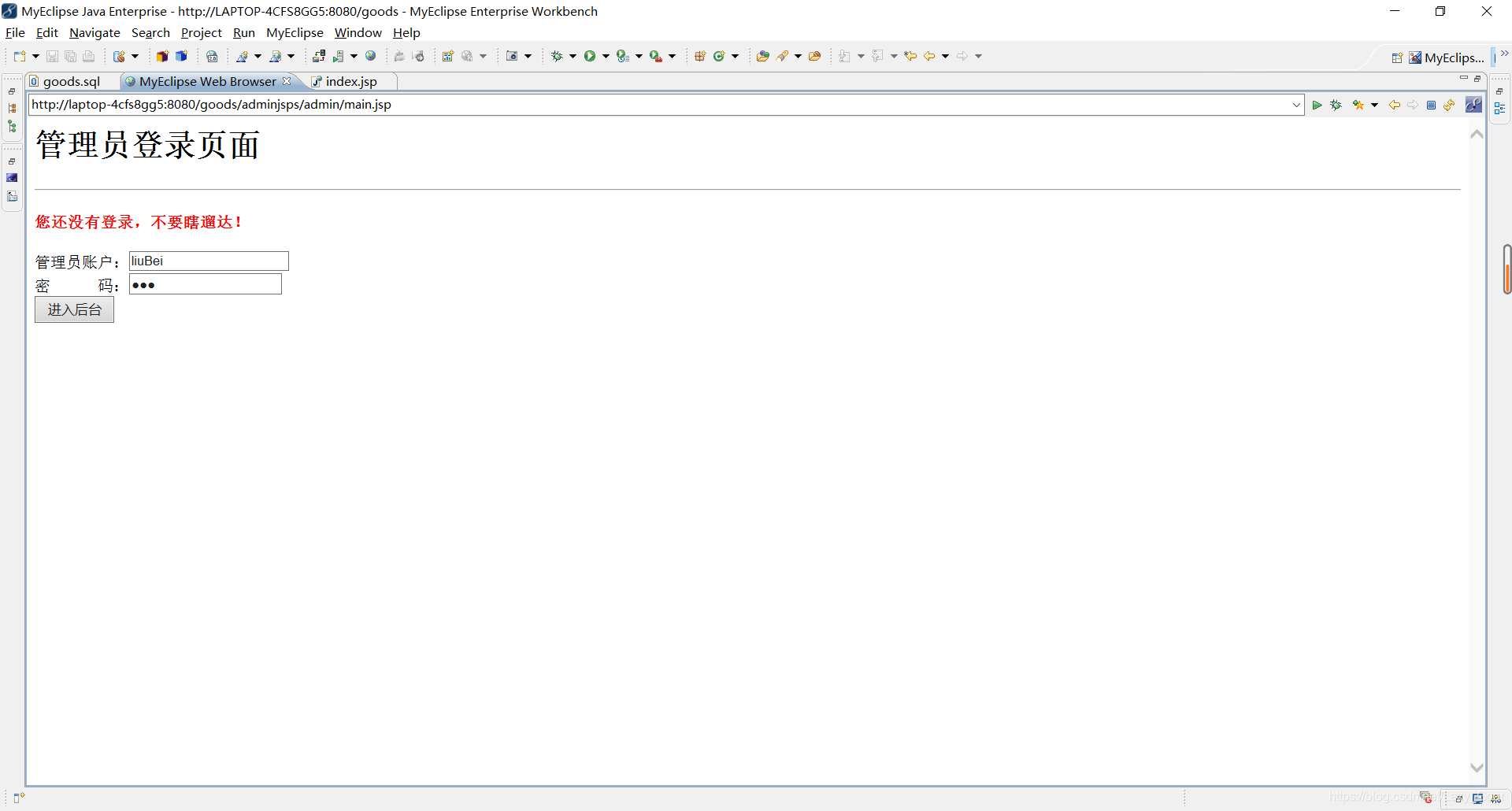The width and height of the screenshot is (1512, 811).
Task: Click the browser Go green arrow icon
Action: click(x=1317, y=105)
